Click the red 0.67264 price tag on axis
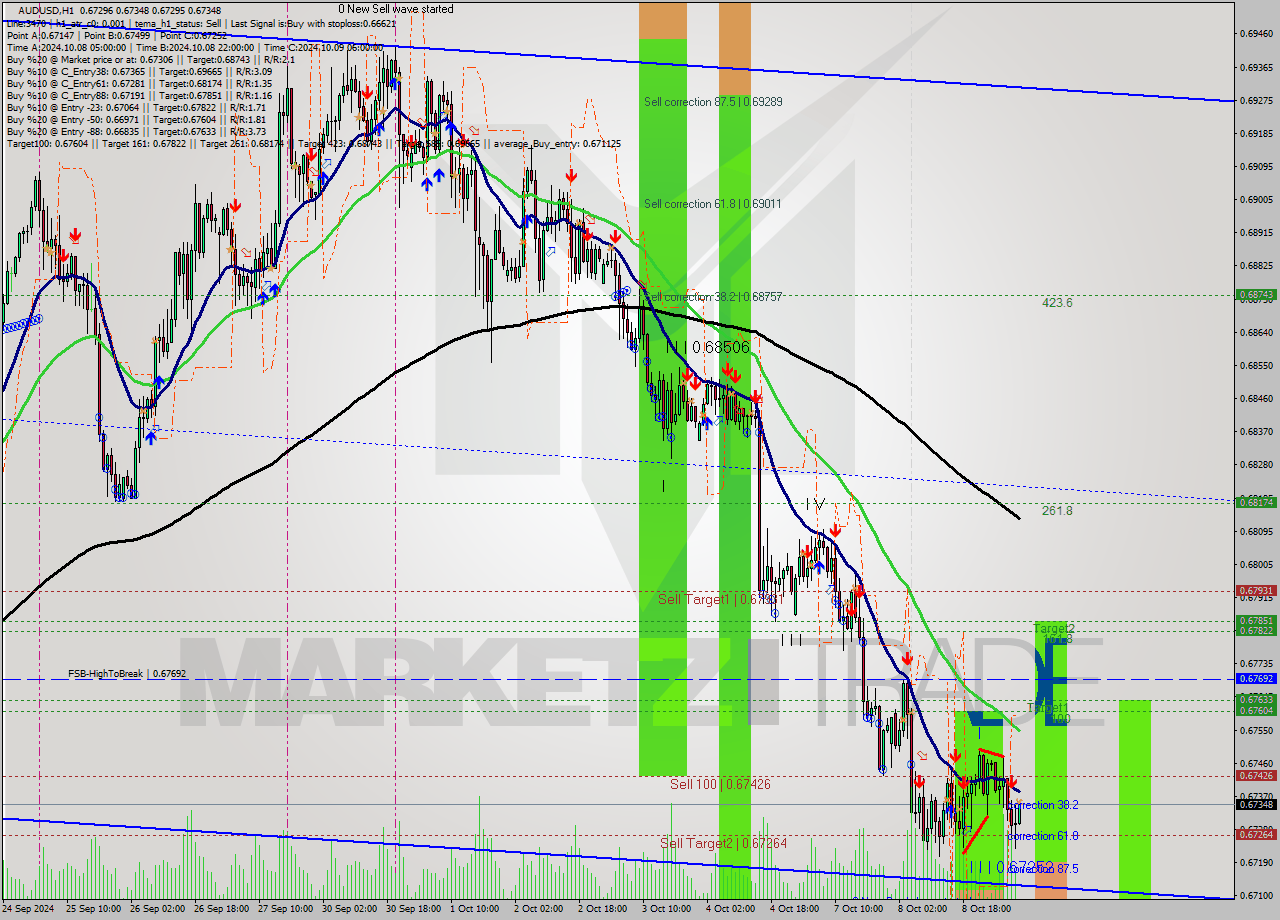The height and width of the screenshot is (920, 1280). [1257, 834]
